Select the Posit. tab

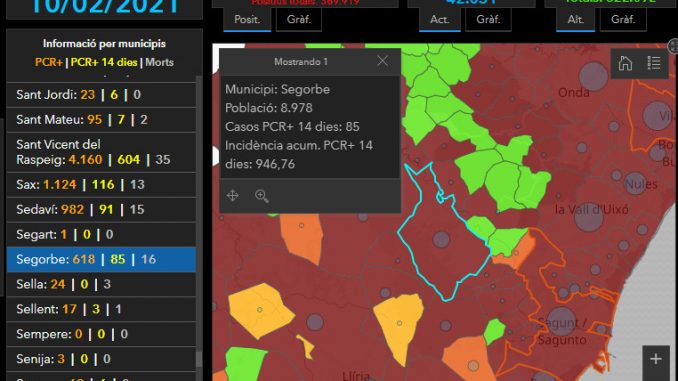pos(247,19)
